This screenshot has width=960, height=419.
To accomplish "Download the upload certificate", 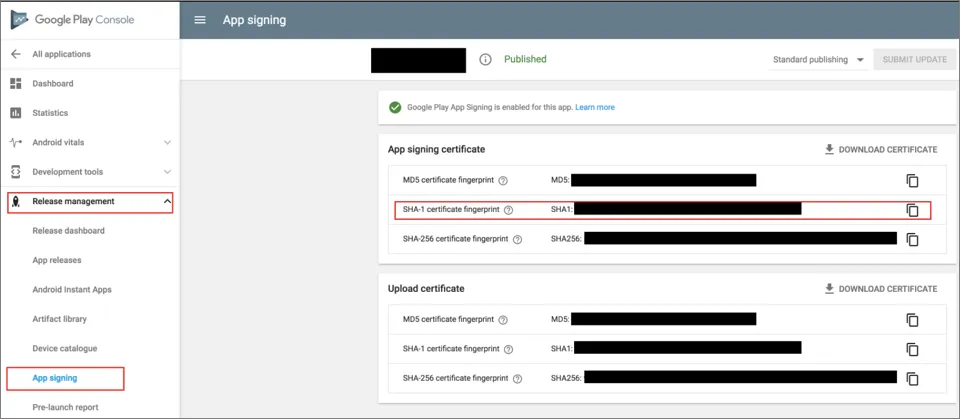I will pyautogui.click(x=881, y=289).
